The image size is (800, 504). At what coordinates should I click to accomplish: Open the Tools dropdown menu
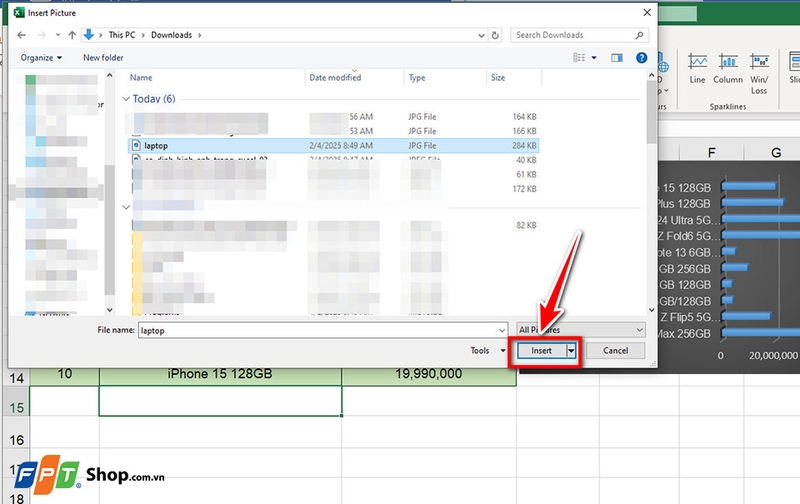point(484,351)
